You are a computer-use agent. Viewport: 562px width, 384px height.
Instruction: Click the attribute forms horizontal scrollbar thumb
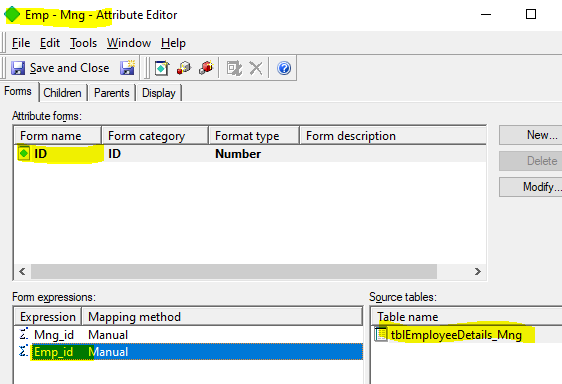(234, 271)
